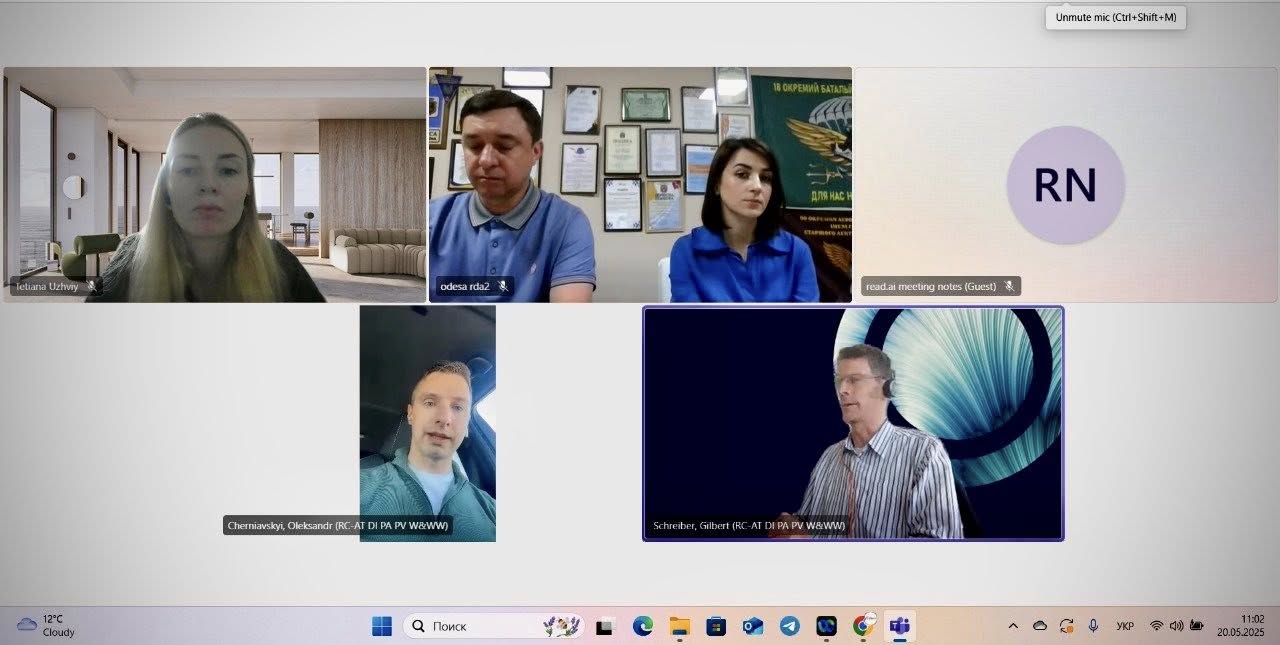Open Microsoft Edge browser in taskbar

[x=642, y=626]
